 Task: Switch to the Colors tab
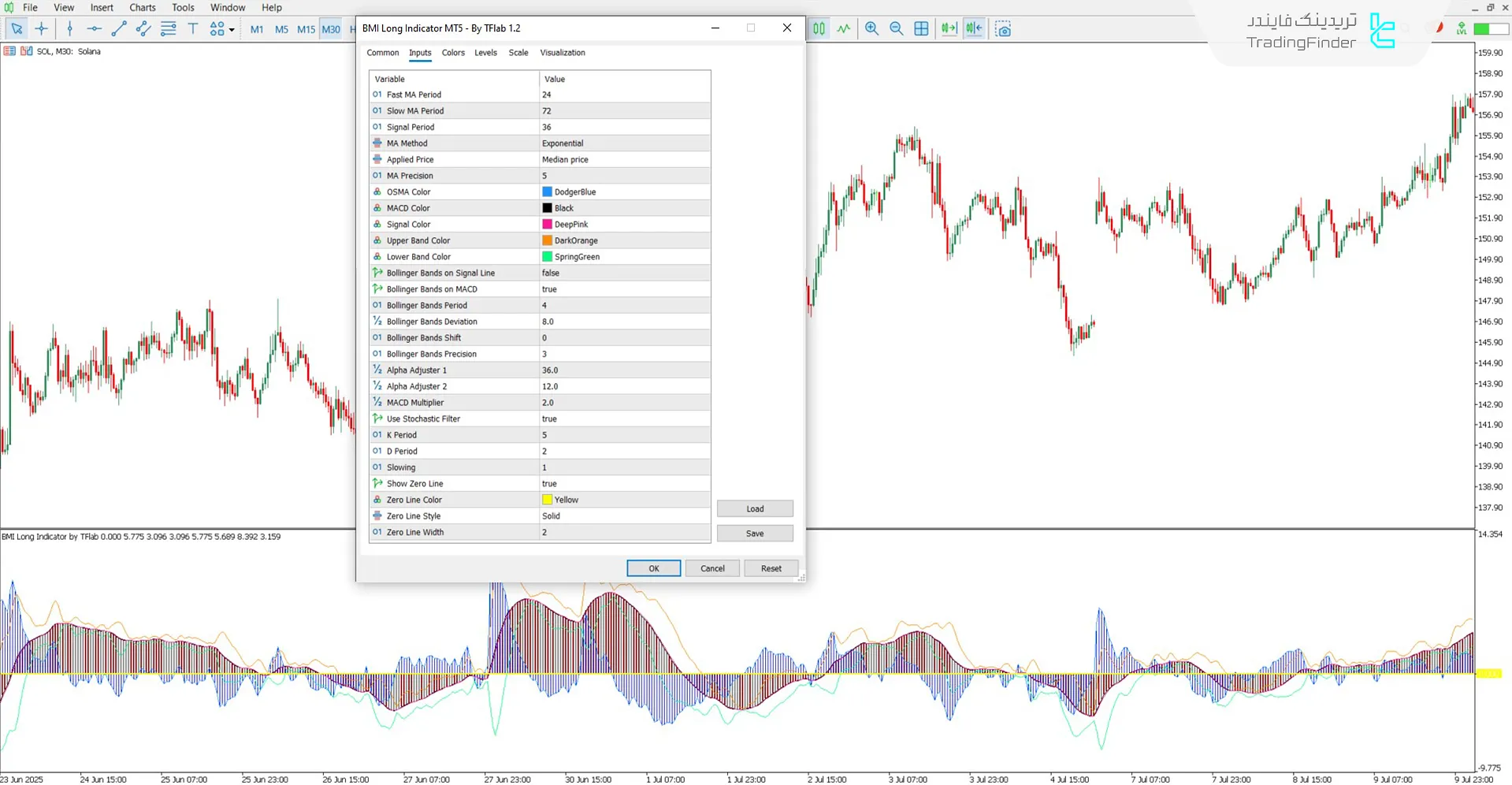453,53
